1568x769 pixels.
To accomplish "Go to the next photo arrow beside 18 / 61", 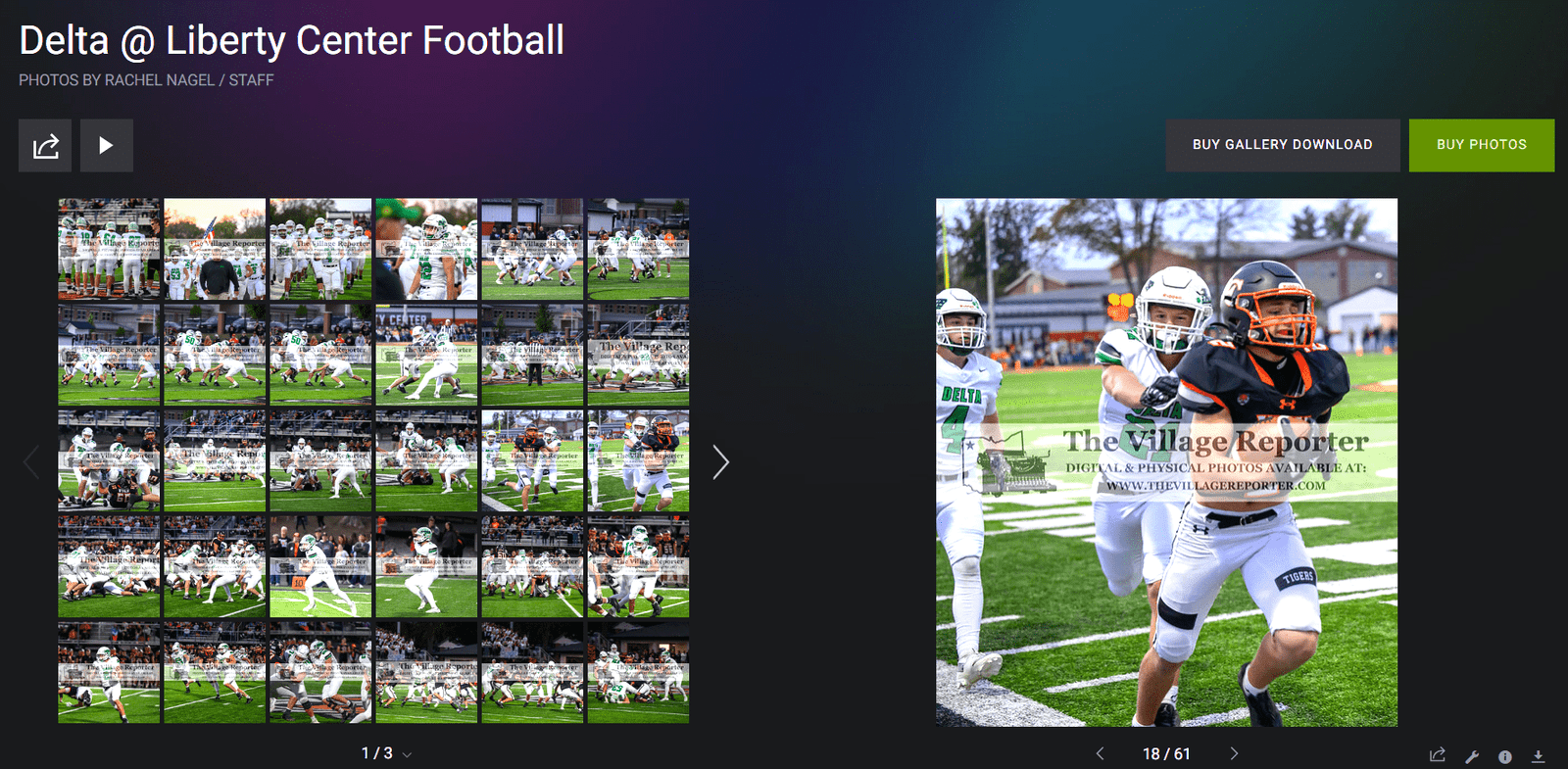I will pyautogui.click(x=1234, y=753).
